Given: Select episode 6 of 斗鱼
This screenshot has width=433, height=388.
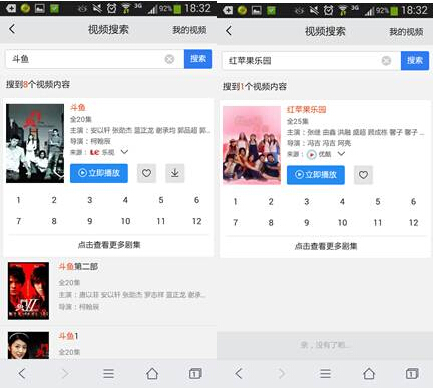Looking at the screenshot, I should (196, 200).
